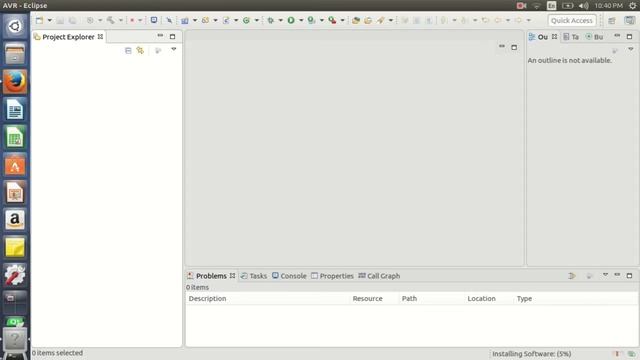Click the Resource column header
This screenshot has width=640, height=360.
[375, 298]
